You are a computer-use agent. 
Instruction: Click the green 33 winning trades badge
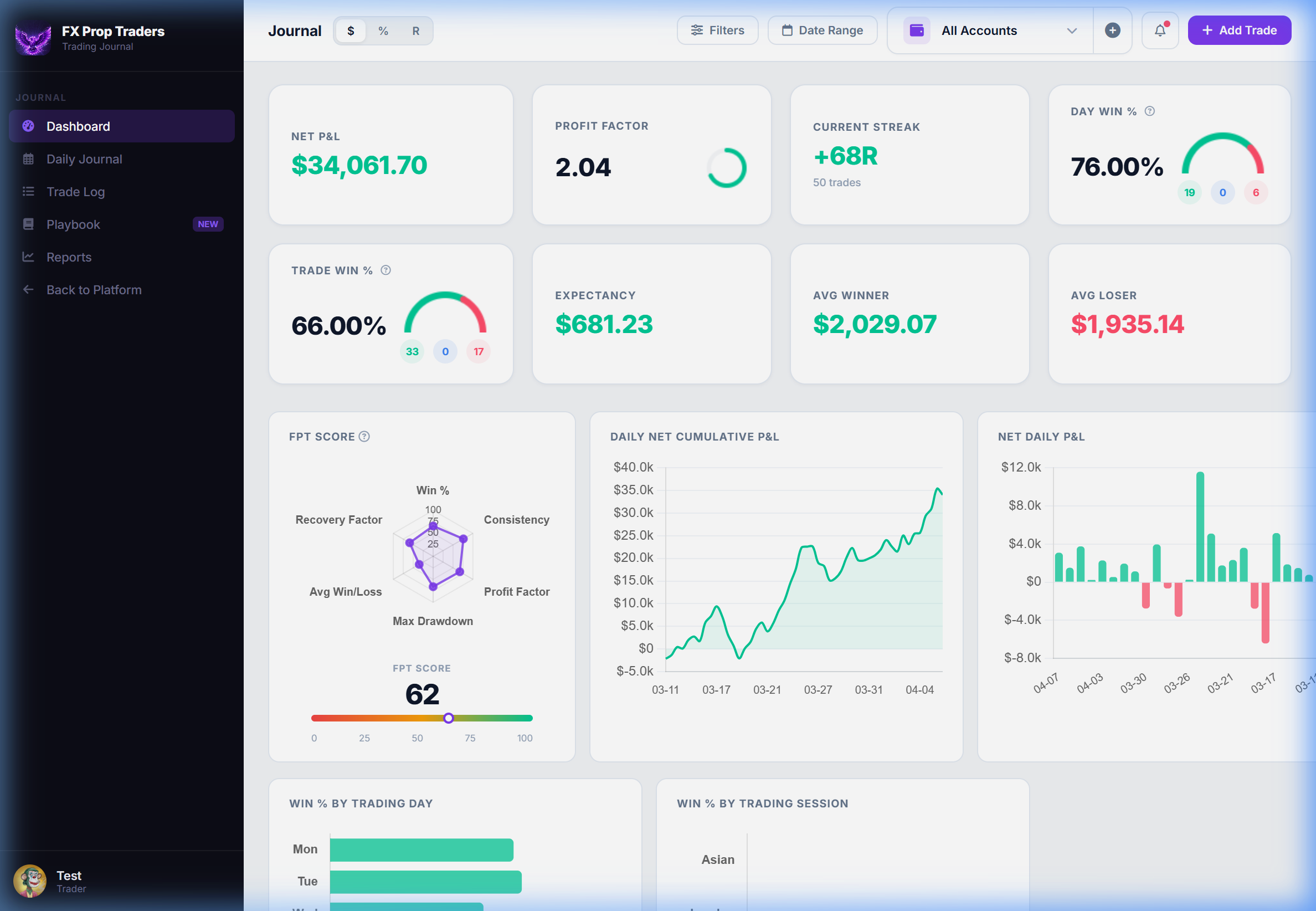[412, 352]
